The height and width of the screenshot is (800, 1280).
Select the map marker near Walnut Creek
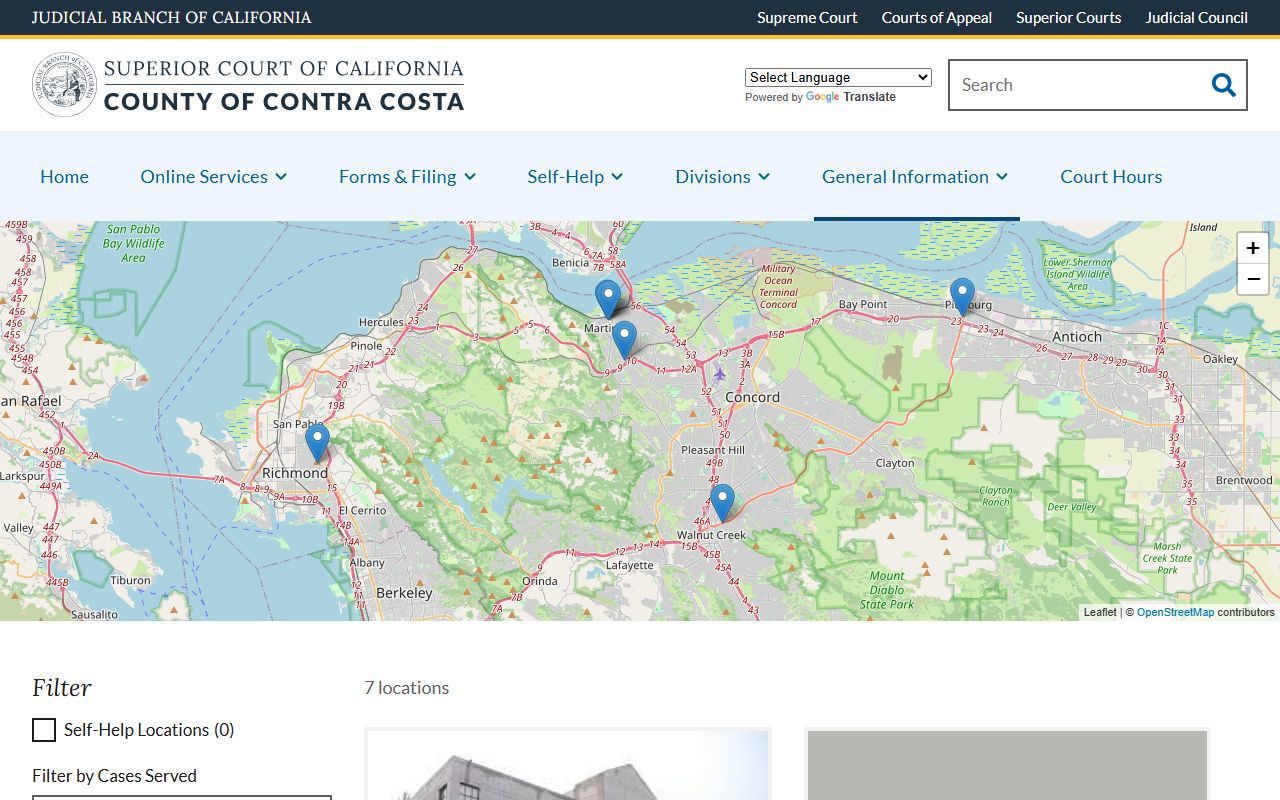click(x=722, y=503)
